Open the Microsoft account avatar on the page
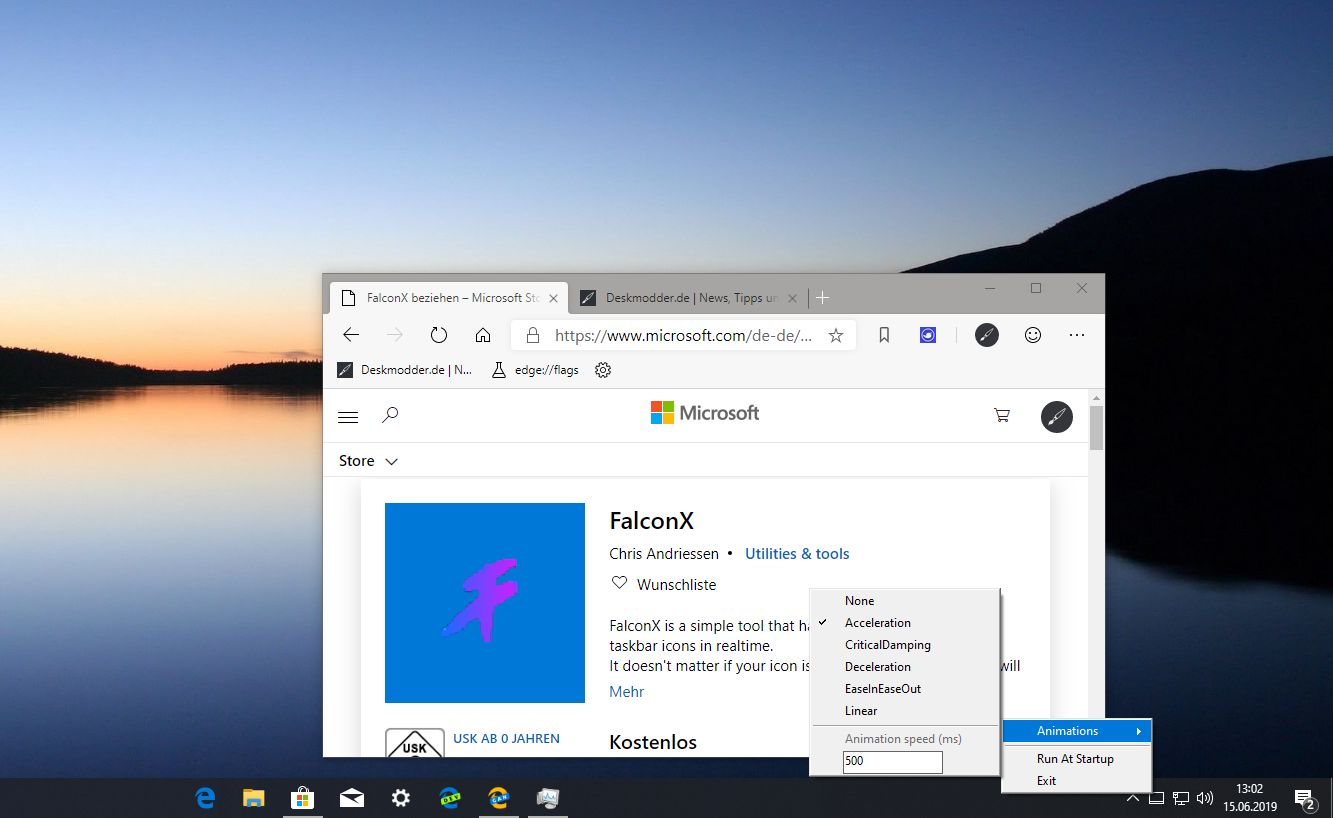The height and width of the screenshot is (818, 1333). coord(1057,417)
